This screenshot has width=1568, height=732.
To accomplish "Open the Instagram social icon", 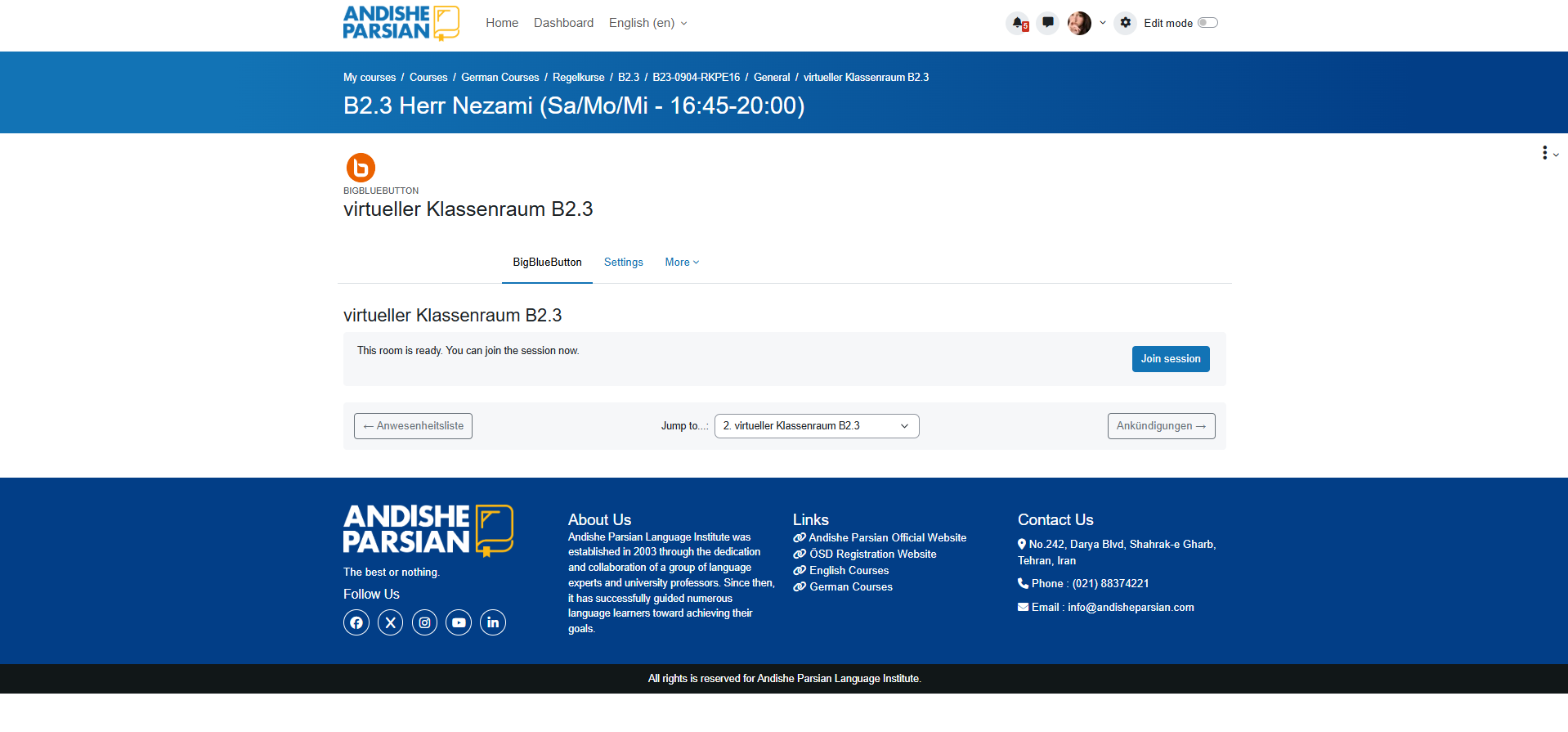I will click(x=424, y=622).
